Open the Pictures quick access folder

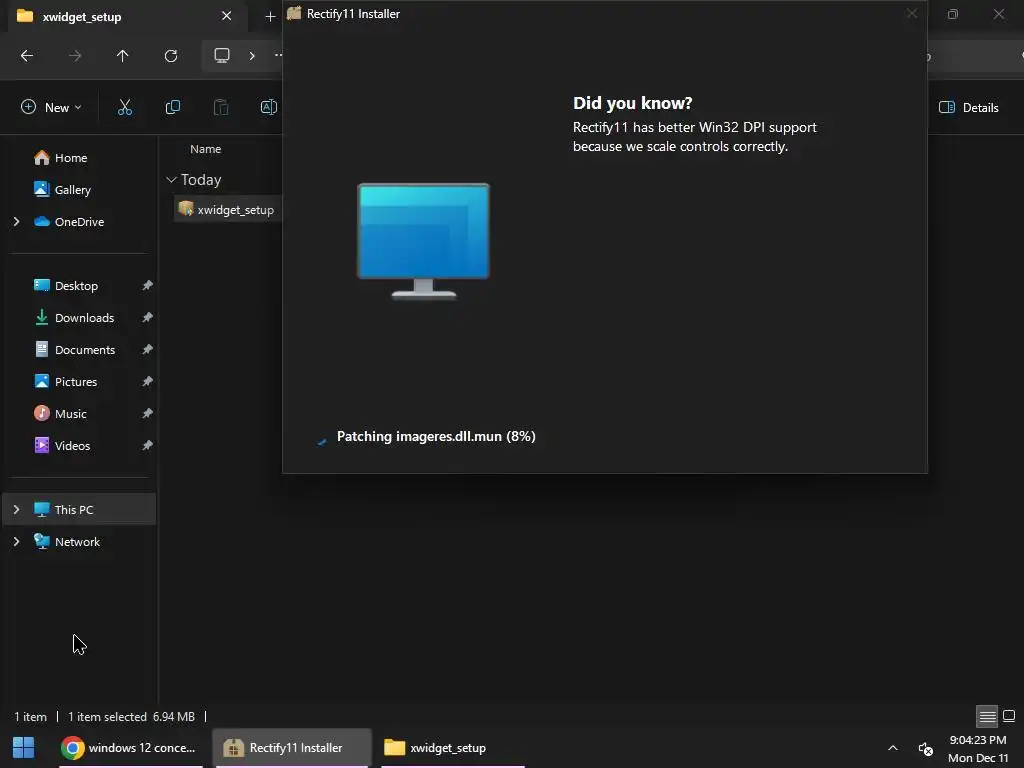coord(65,382)
